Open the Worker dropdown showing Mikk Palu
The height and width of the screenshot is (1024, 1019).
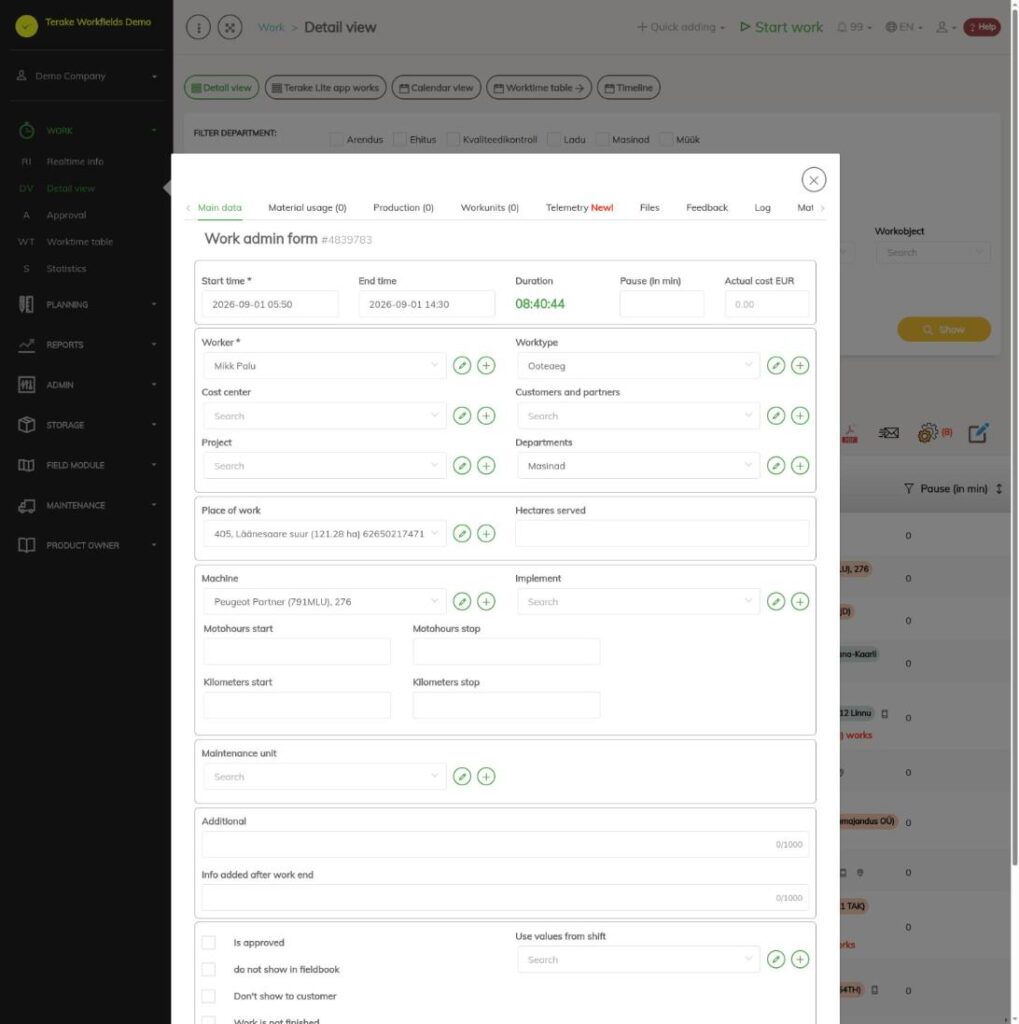click(325, 366)
